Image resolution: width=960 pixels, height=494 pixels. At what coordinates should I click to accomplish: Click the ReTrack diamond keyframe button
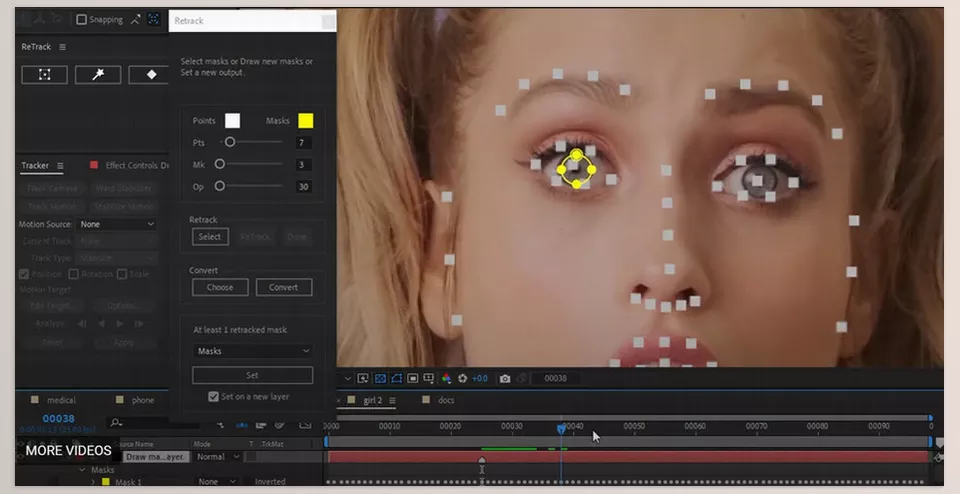151,75
